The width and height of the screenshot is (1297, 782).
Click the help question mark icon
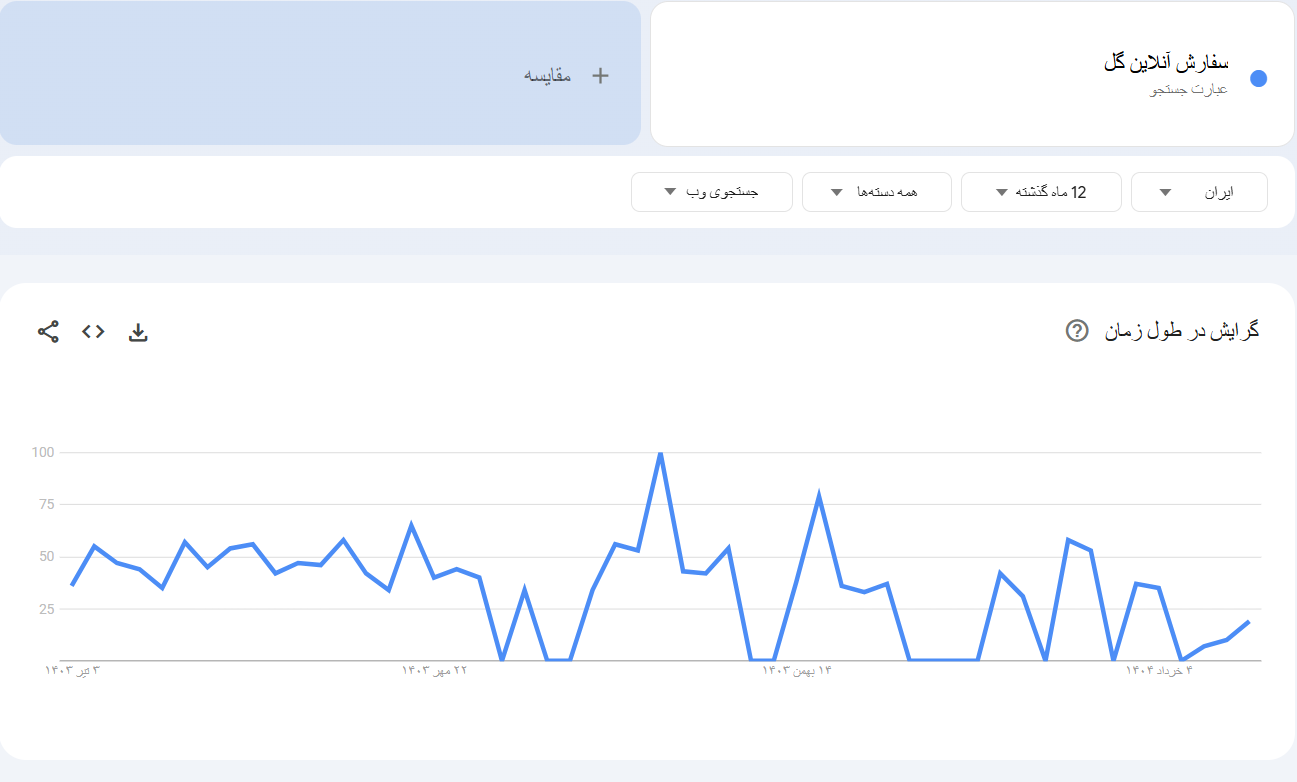[x=1077, y=331]
